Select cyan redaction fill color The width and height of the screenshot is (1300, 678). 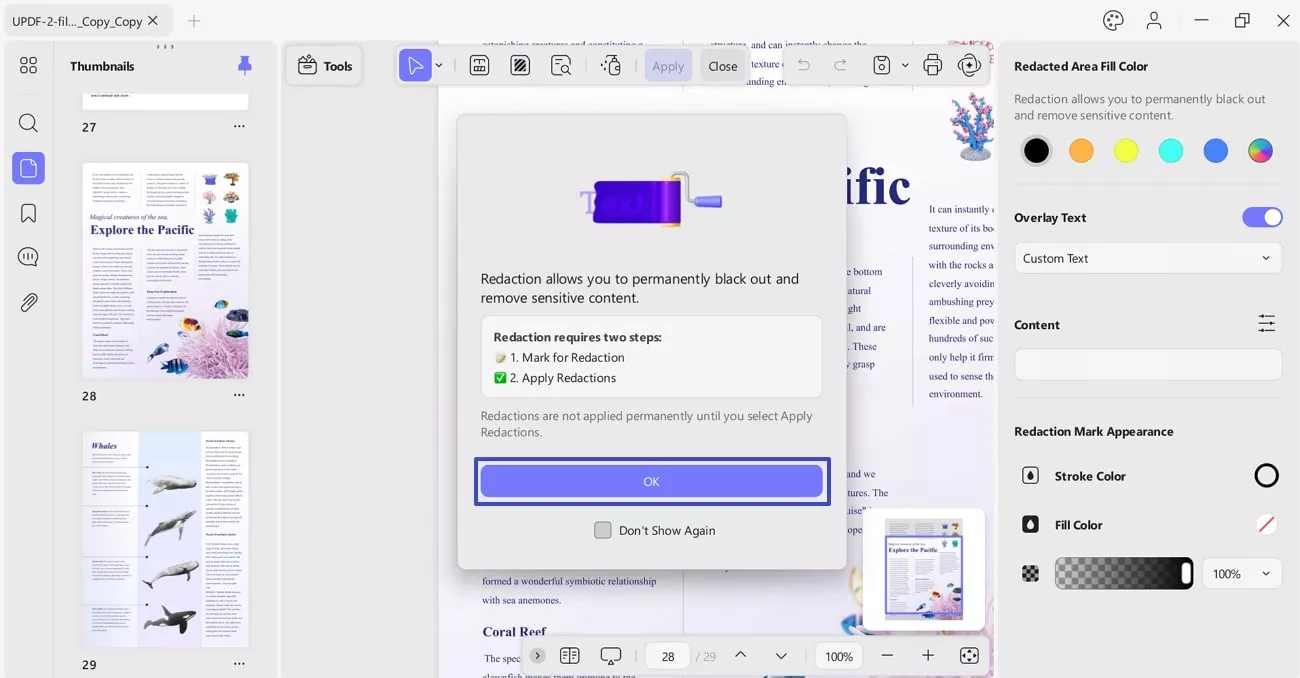[x=1171, y=150]
